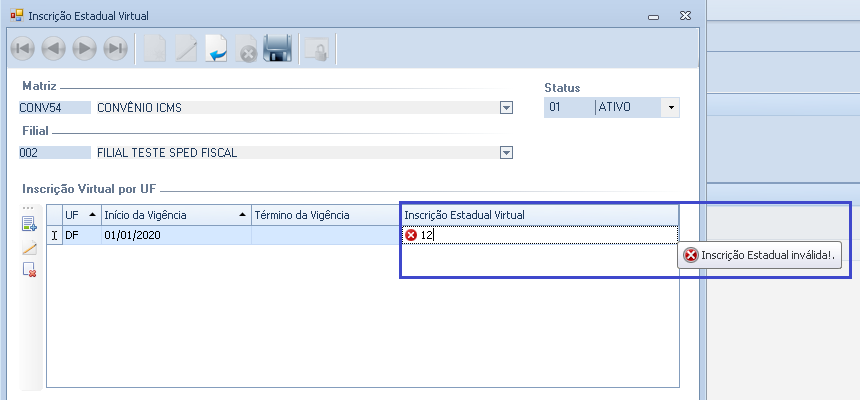
Task: Save with the floppy disk icon
Action: [x=278, y=48]
